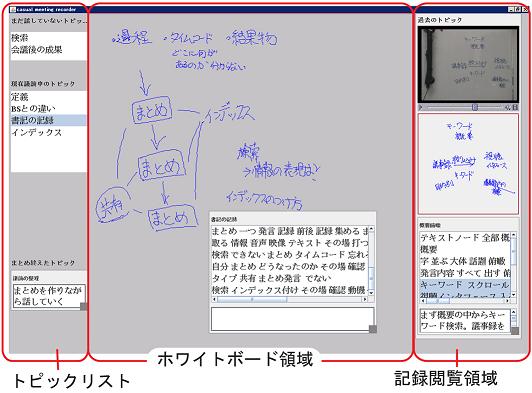Select overview row starting 字 並ぶ 大体
Image resolution: width=532 pixels, height=393 pixels.
[465, 261]
